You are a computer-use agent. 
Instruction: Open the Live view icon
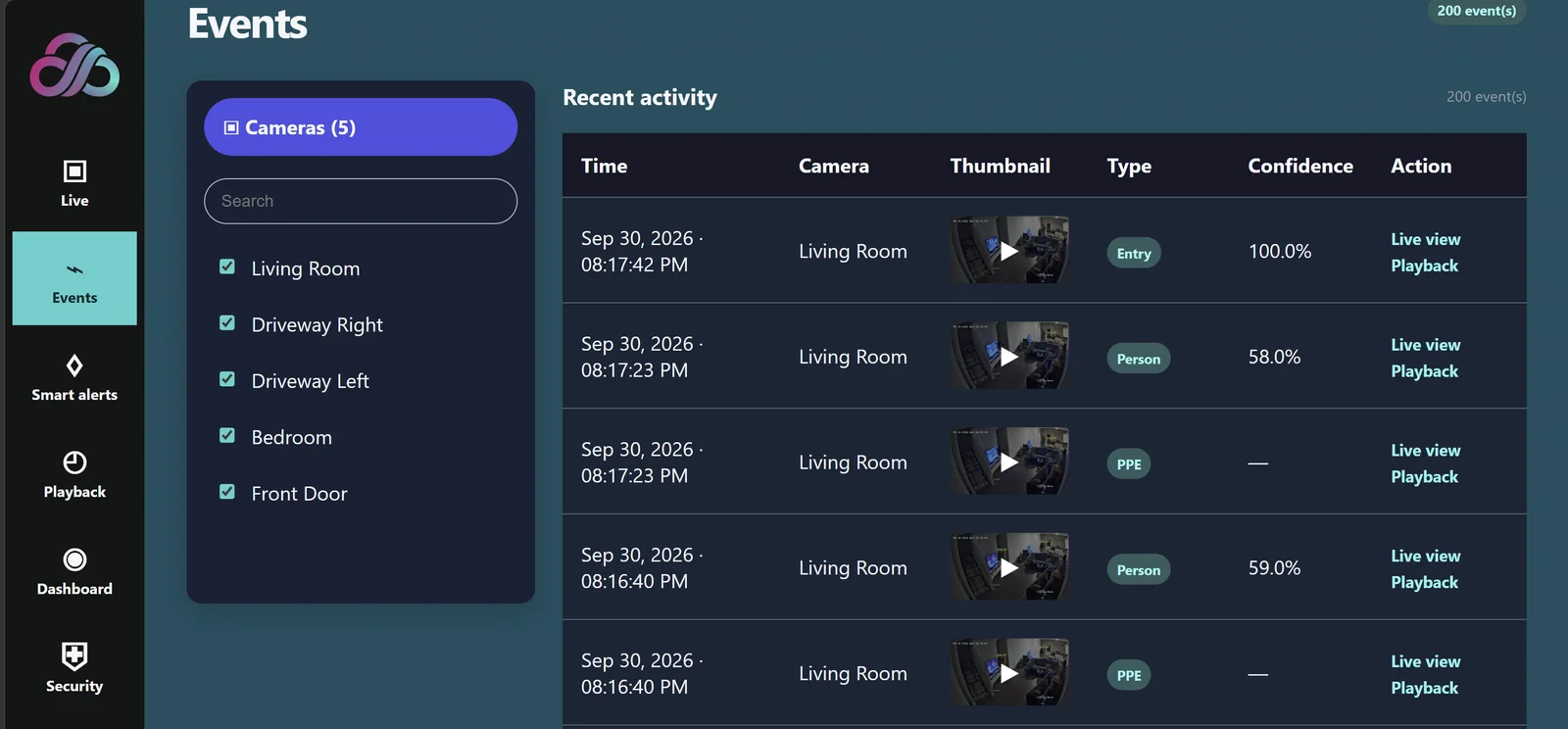pyautogui.click(x=74, y=171)
